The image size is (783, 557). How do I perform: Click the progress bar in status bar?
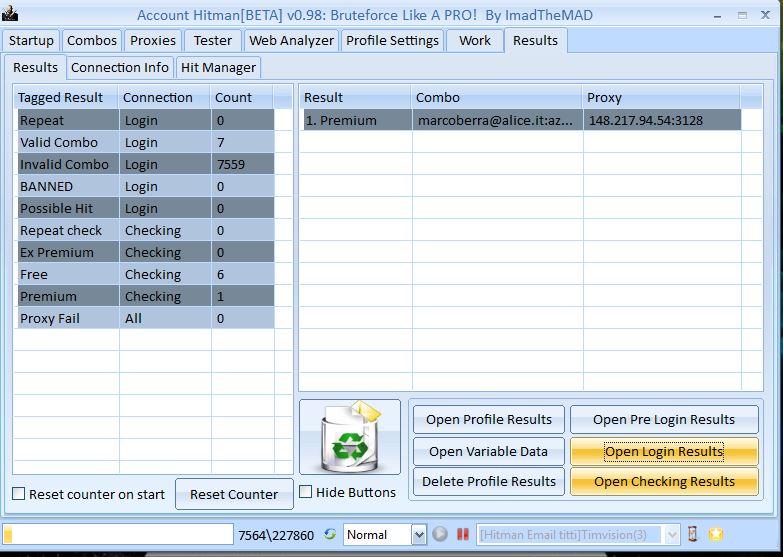[x=118, y=534]
